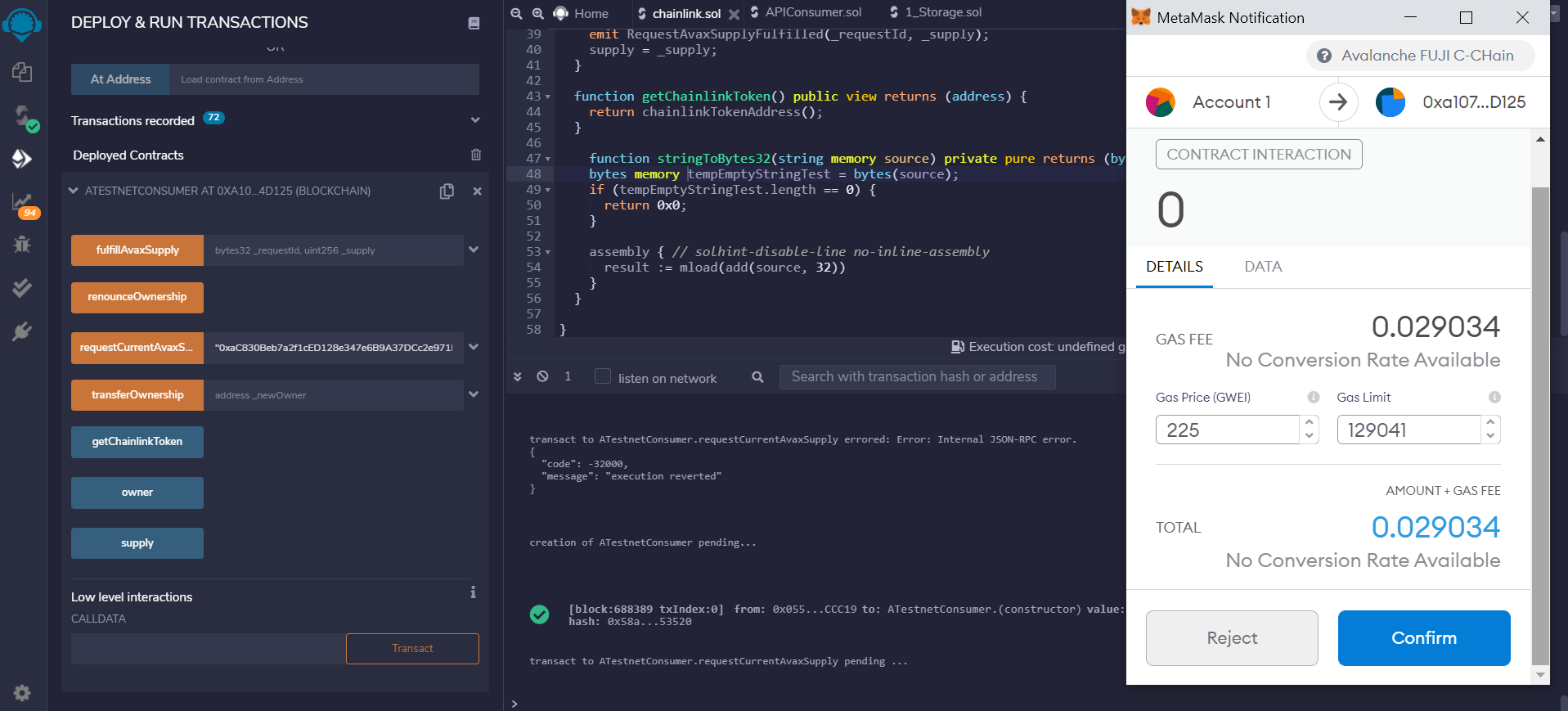This screenshot has height=711, width=1568.
Task: Click the Gas Price info icon
Action: 1314,397
